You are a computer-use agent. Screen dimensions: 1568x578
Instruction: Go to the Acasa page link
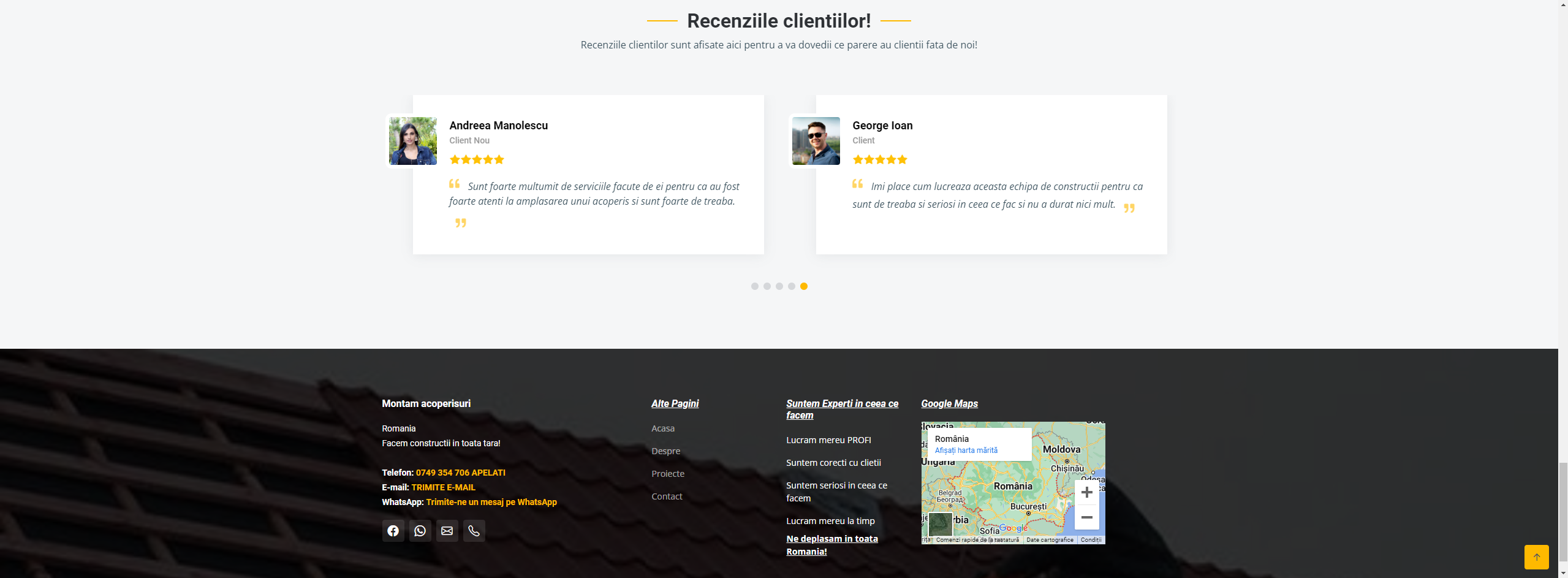click(x=662, y=428)
